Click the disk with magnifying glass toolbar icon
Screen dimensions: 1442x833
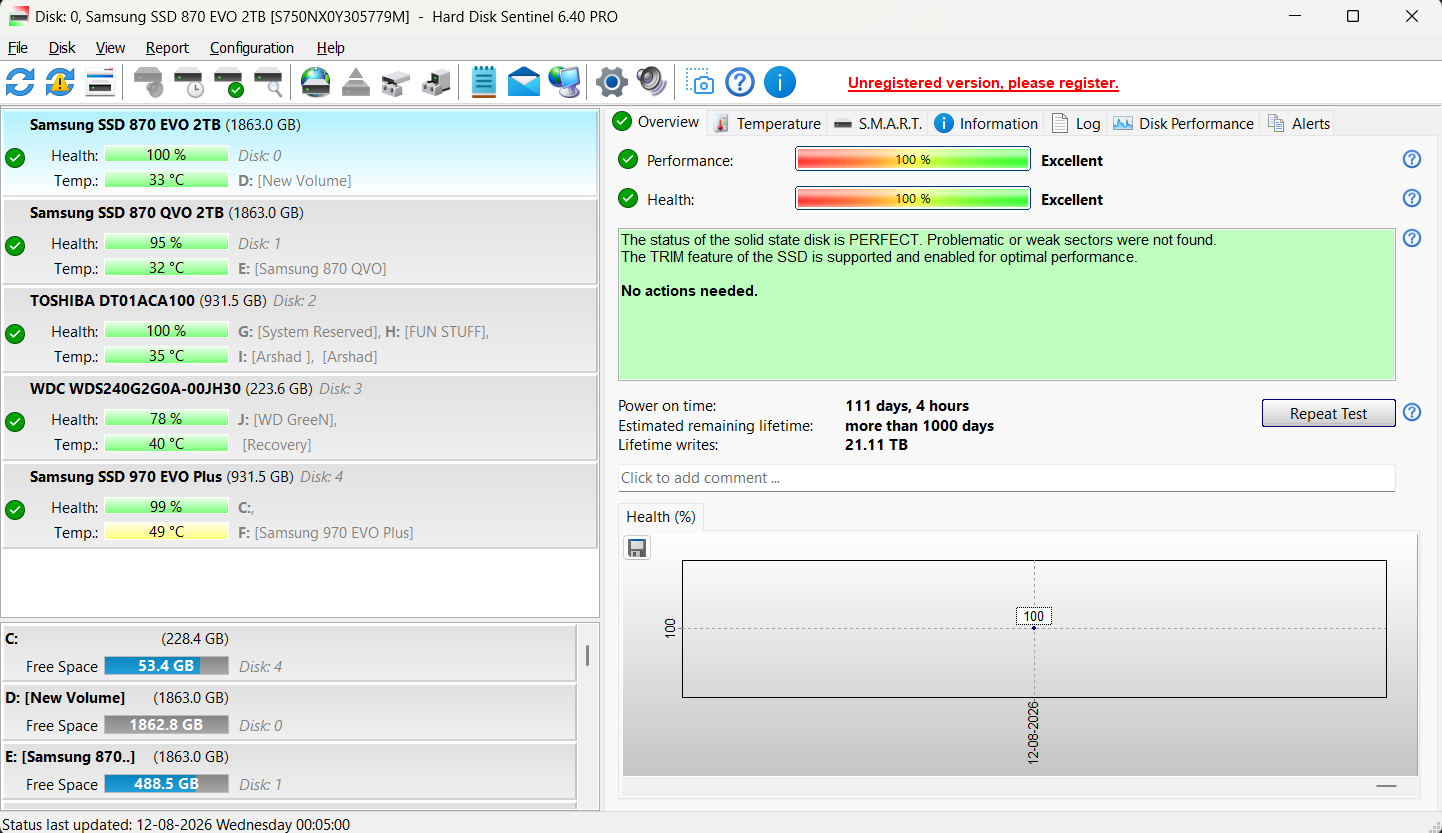coord(268,82)
